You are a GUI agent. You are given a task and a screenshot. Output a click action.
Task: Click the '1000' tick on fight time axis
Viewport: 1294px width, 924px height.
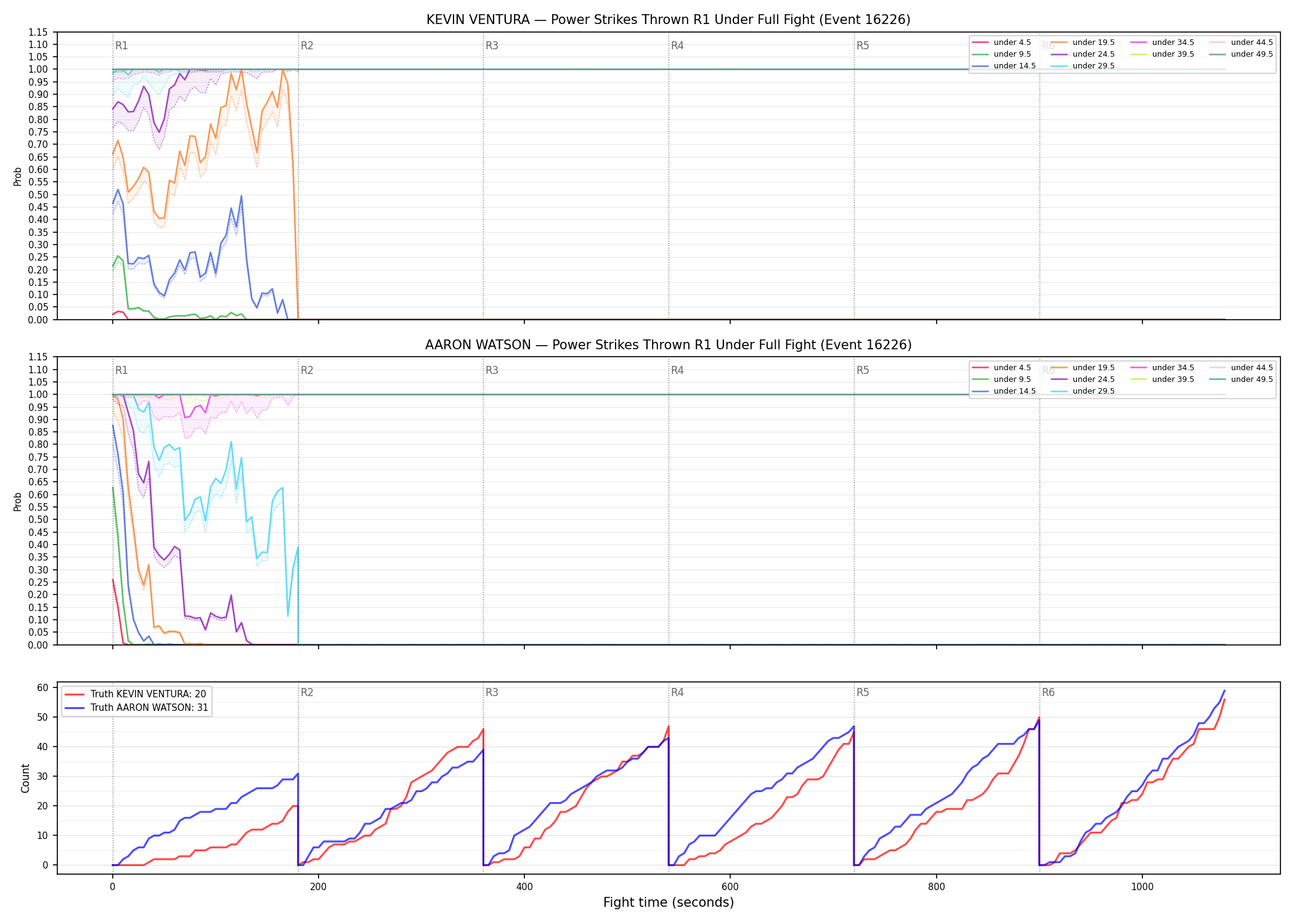point(1142,887)
